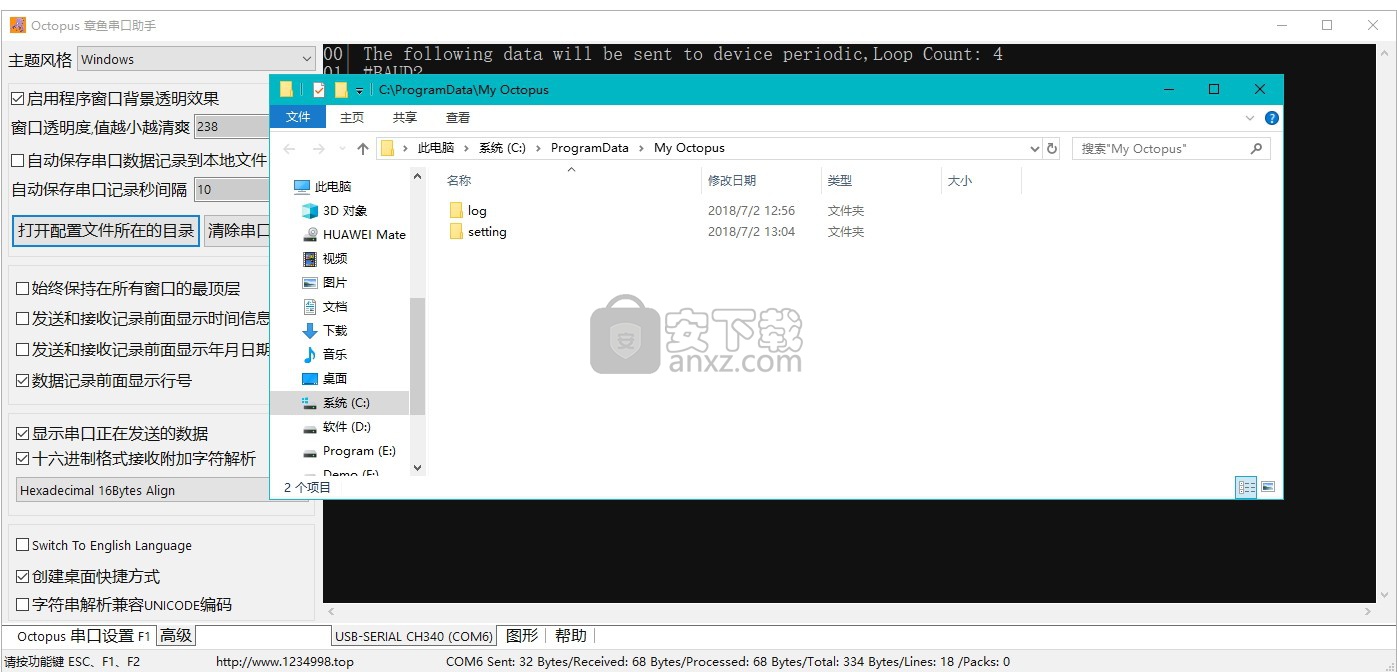Click the Downloads arrow icon in sidebar
The height and width of the screenshot is (672, 1397).
(x=310, y=331)
